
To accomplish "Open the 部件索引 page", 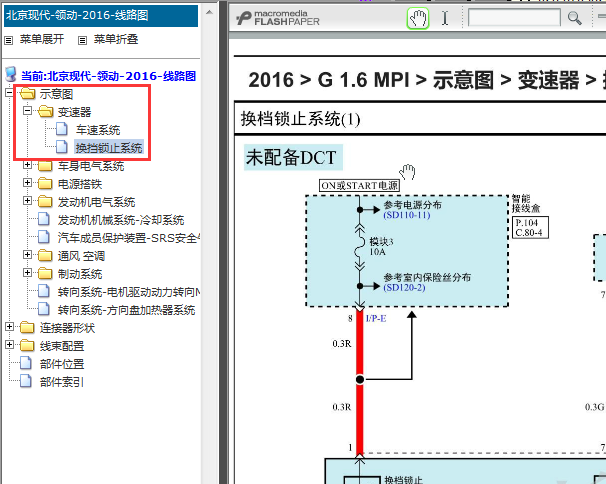I will [x=62, y=382].
